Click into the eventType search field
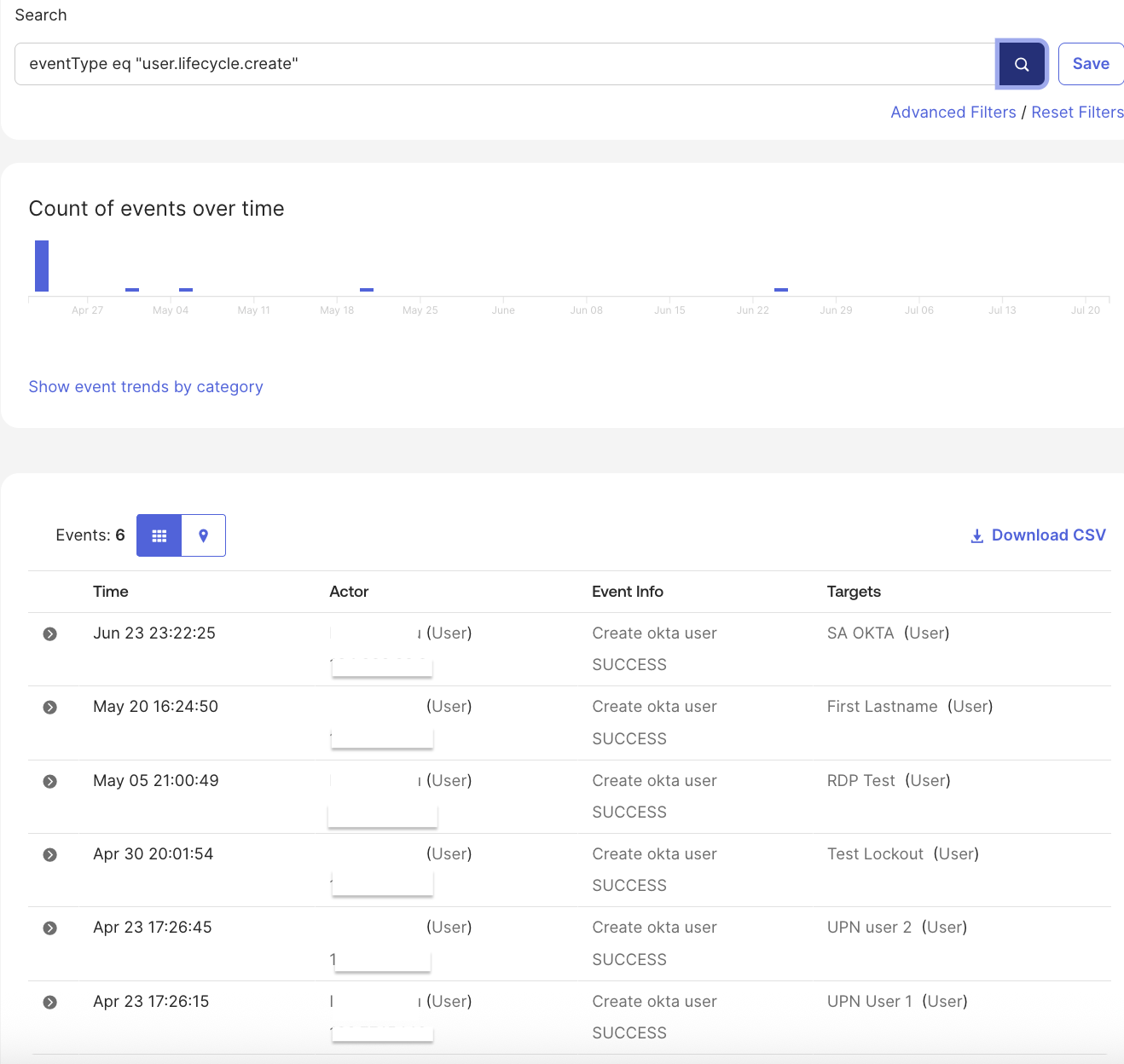The width and height of the screenshot is (1124, 1064). (x=503, y=64)
